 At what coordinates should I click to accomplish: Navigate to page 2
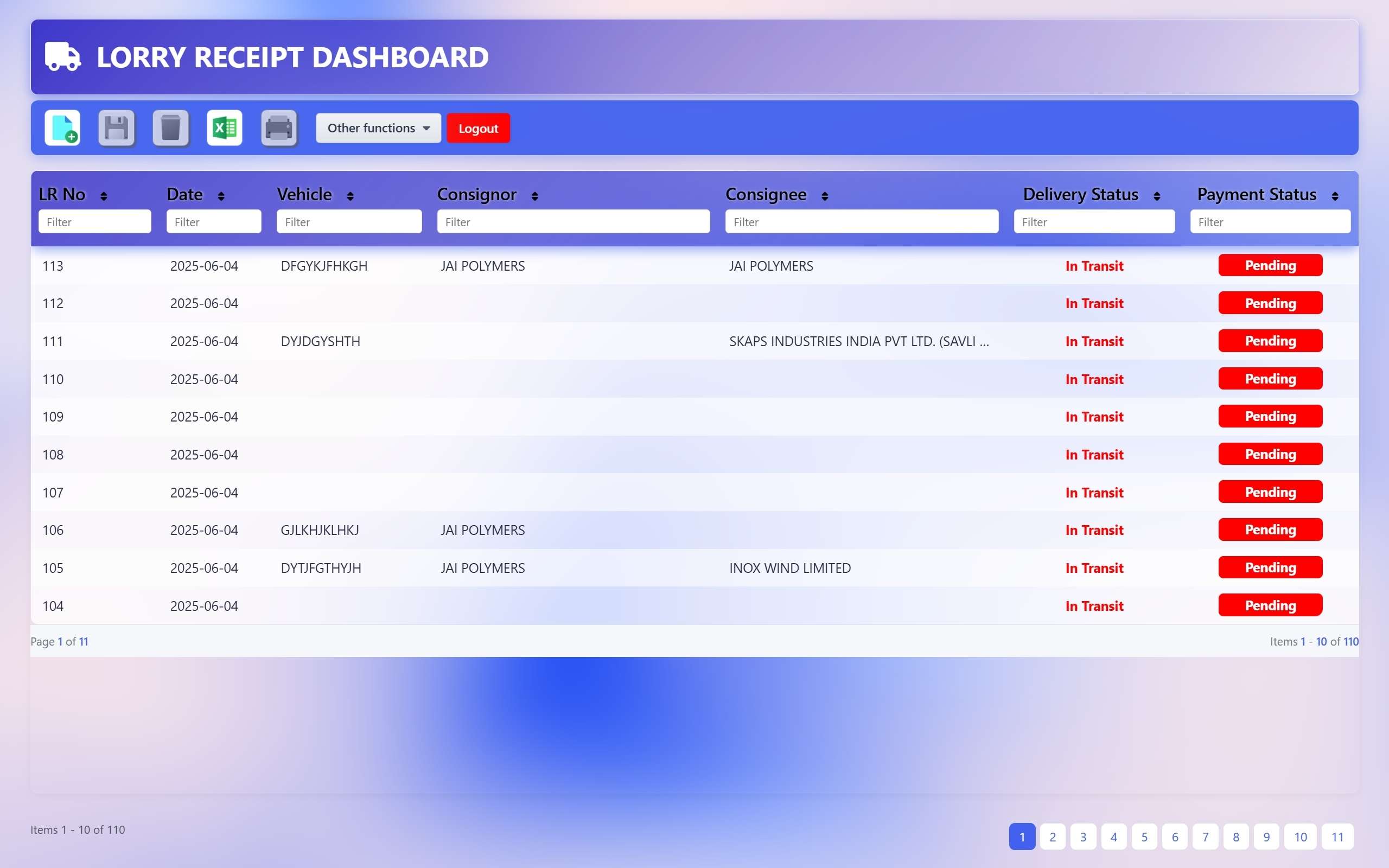coord(1053,837)
